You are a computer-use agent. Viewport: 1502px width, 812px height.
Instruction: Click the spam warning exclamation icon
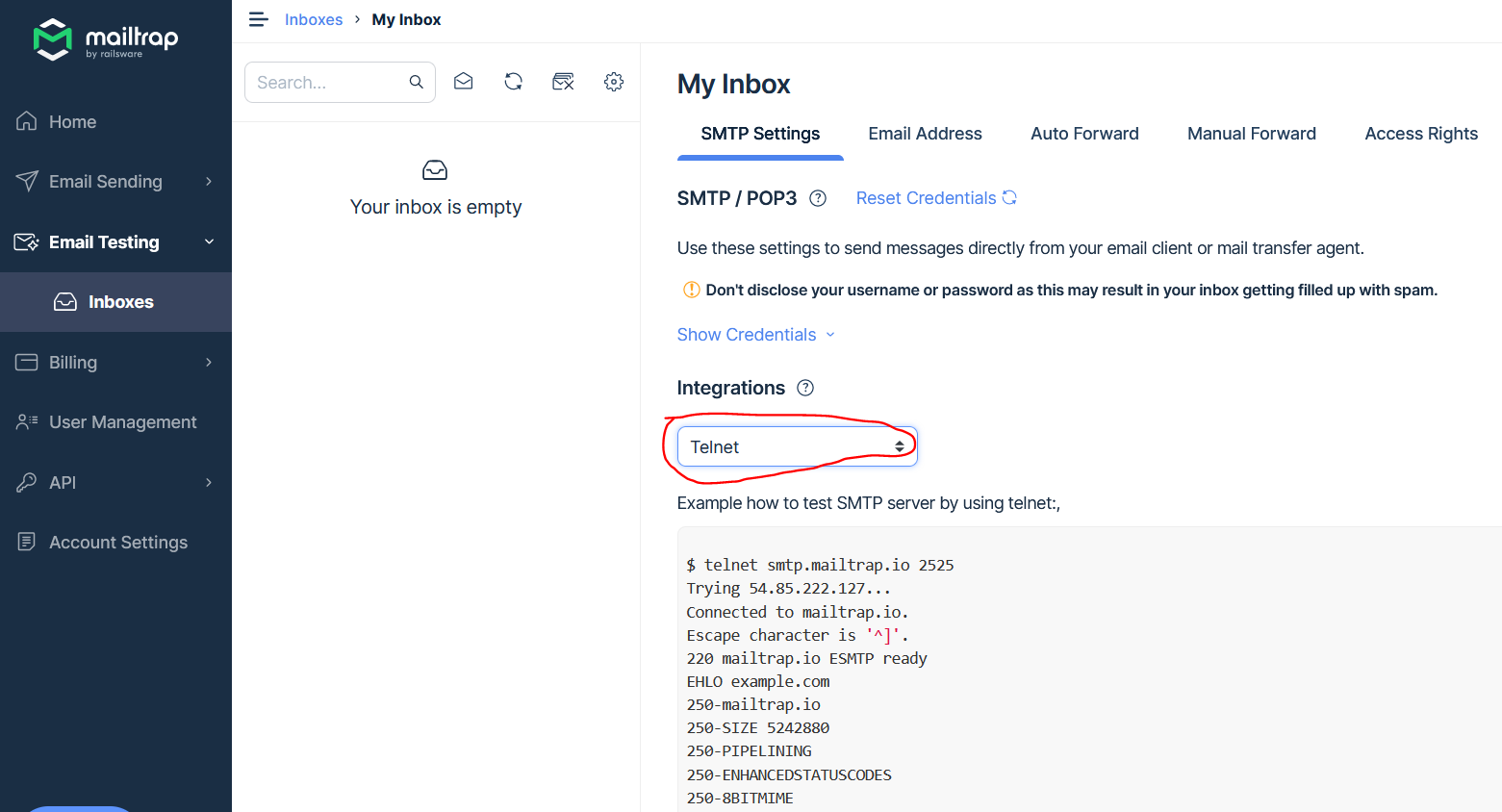tap(691, 290)
